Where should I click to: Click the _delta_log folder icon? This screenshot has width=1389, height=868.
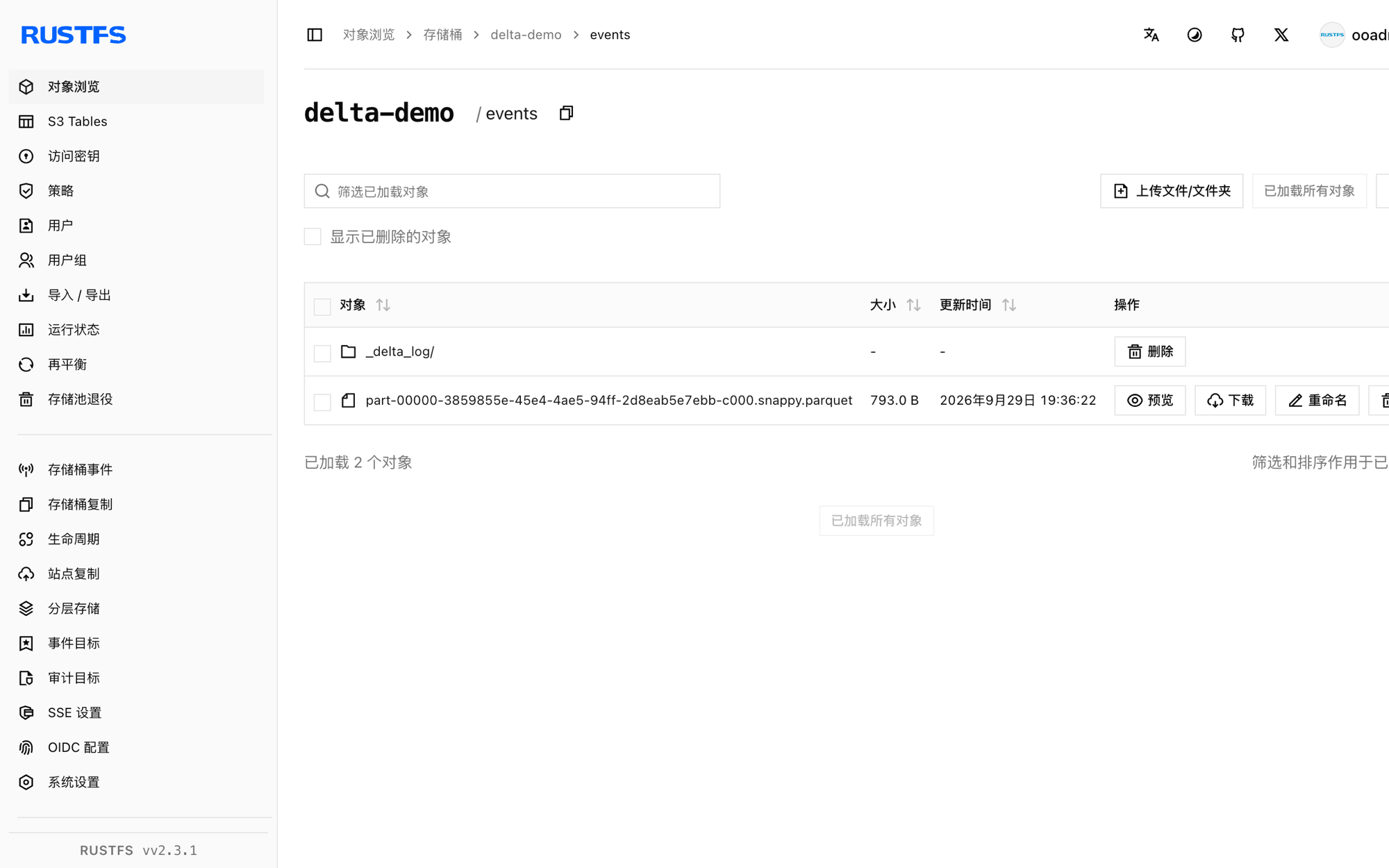coord(348,351)
